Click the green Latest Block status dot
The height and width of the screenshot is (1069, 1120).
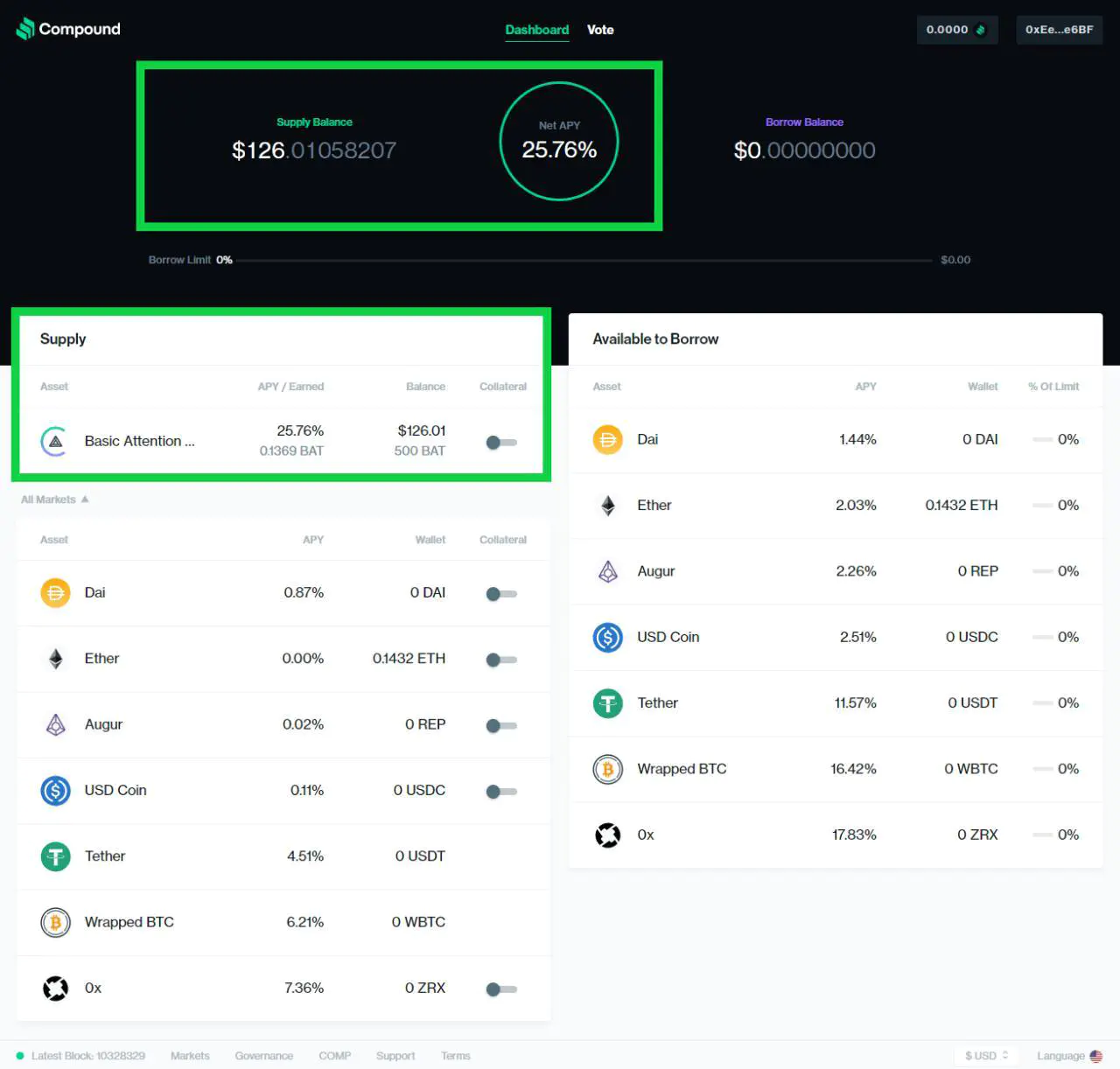20,1056
